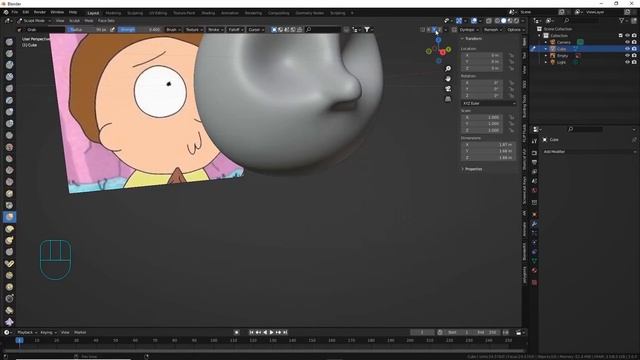Hide the Light in the outliner
This screenshot has width=640, height=360.
click(x=627, y=62)
